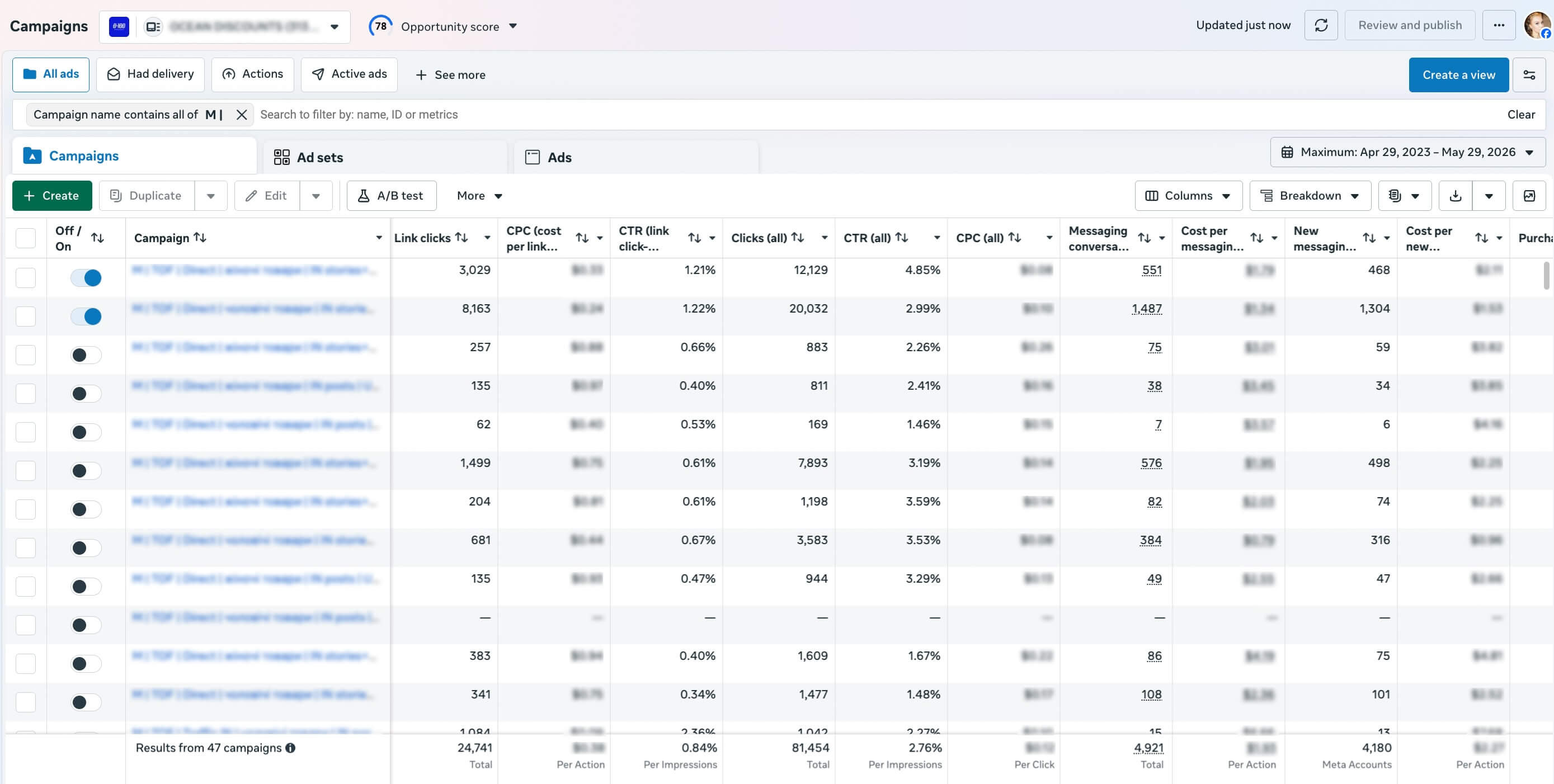
Task: Tick the select-all header checkbox
Action: tap(25, 238)
